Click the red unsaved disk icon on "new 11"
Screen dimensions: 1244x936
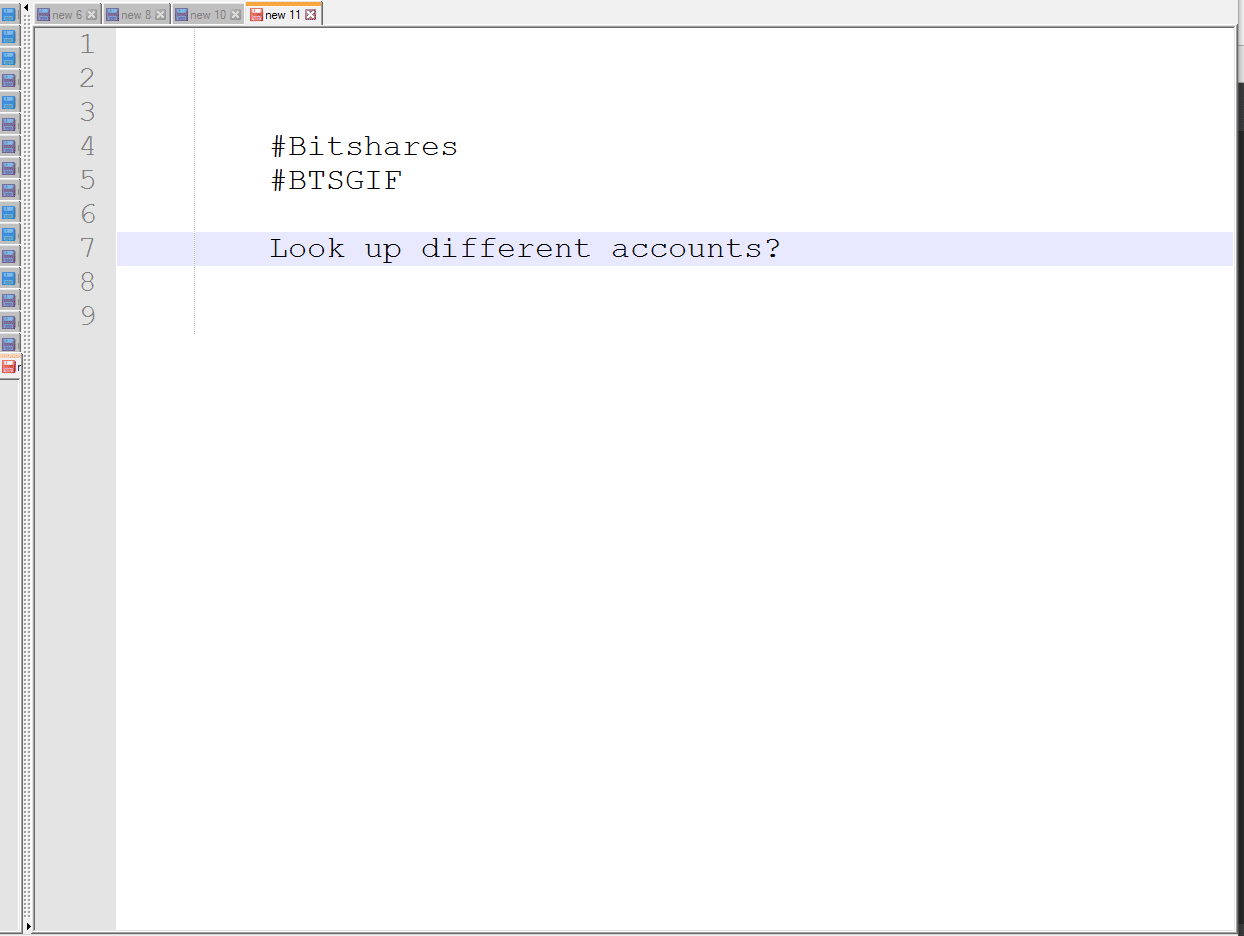[x=256, y=15]
